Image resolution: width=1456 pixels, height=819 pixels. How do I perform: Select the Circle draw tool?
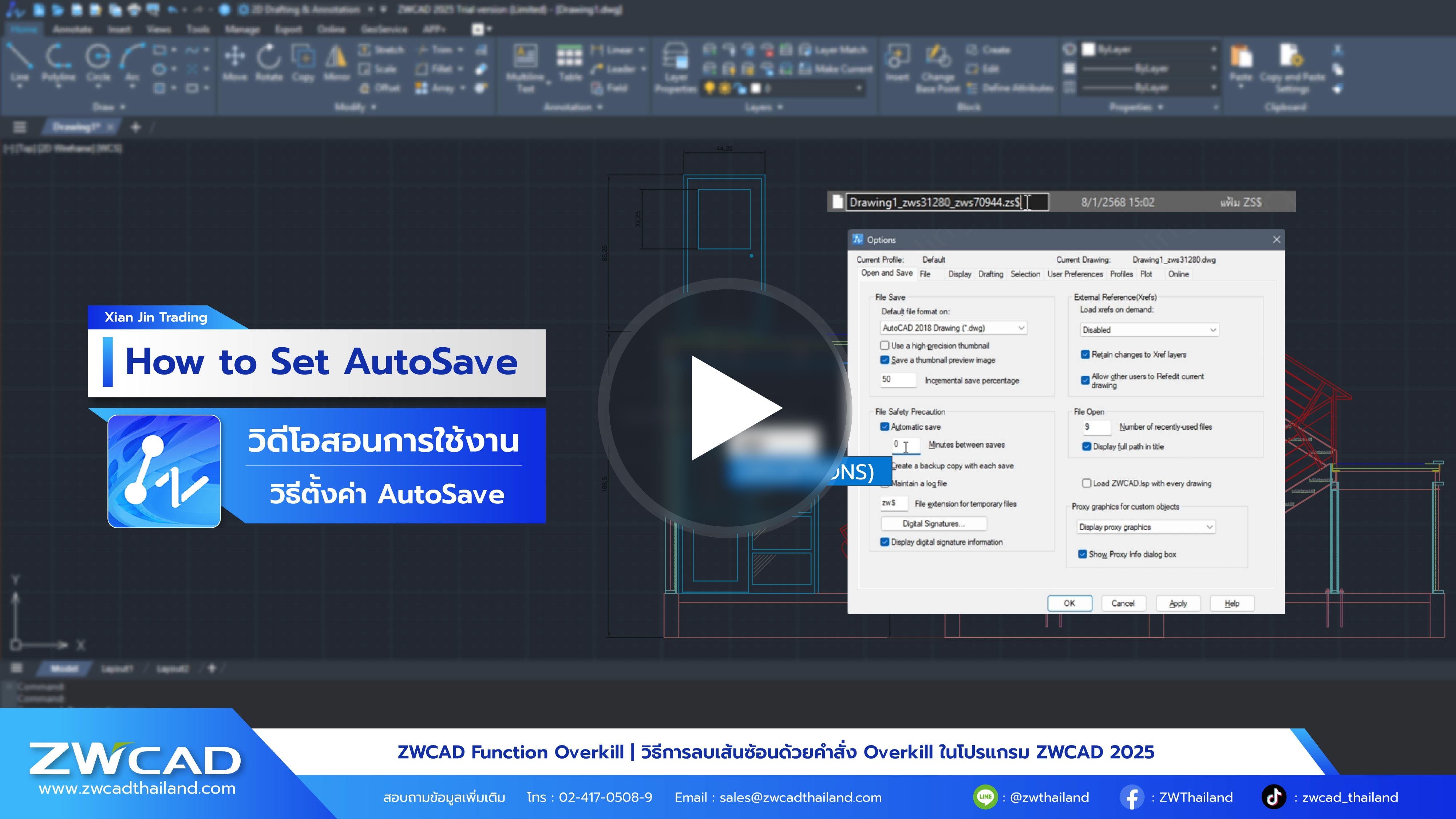[98, 56]
